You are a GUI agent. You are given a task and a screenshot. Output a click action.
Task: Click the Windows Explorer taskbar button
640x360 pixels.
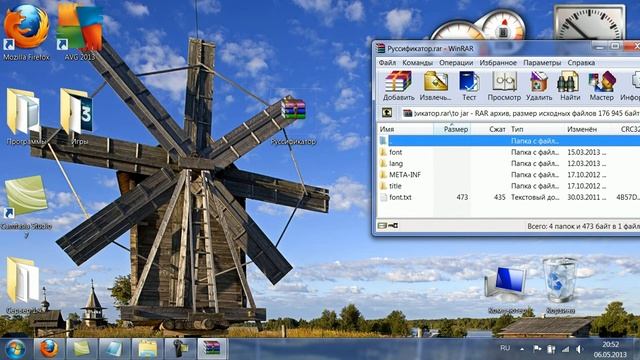(147, 349)
